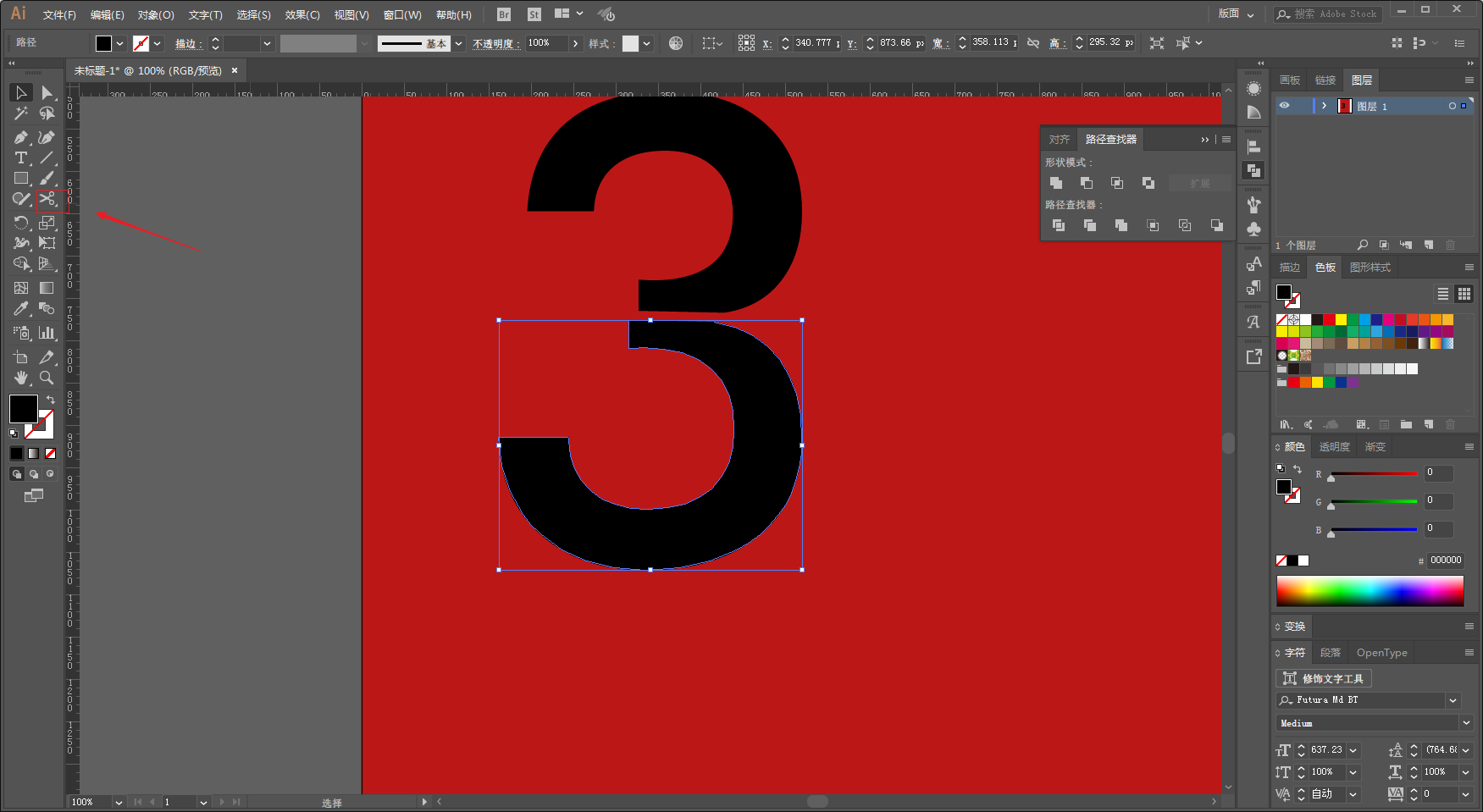The image size is (1483, 812).
Task: Open the Medium font style dropdown
Action: [1466, 723]
